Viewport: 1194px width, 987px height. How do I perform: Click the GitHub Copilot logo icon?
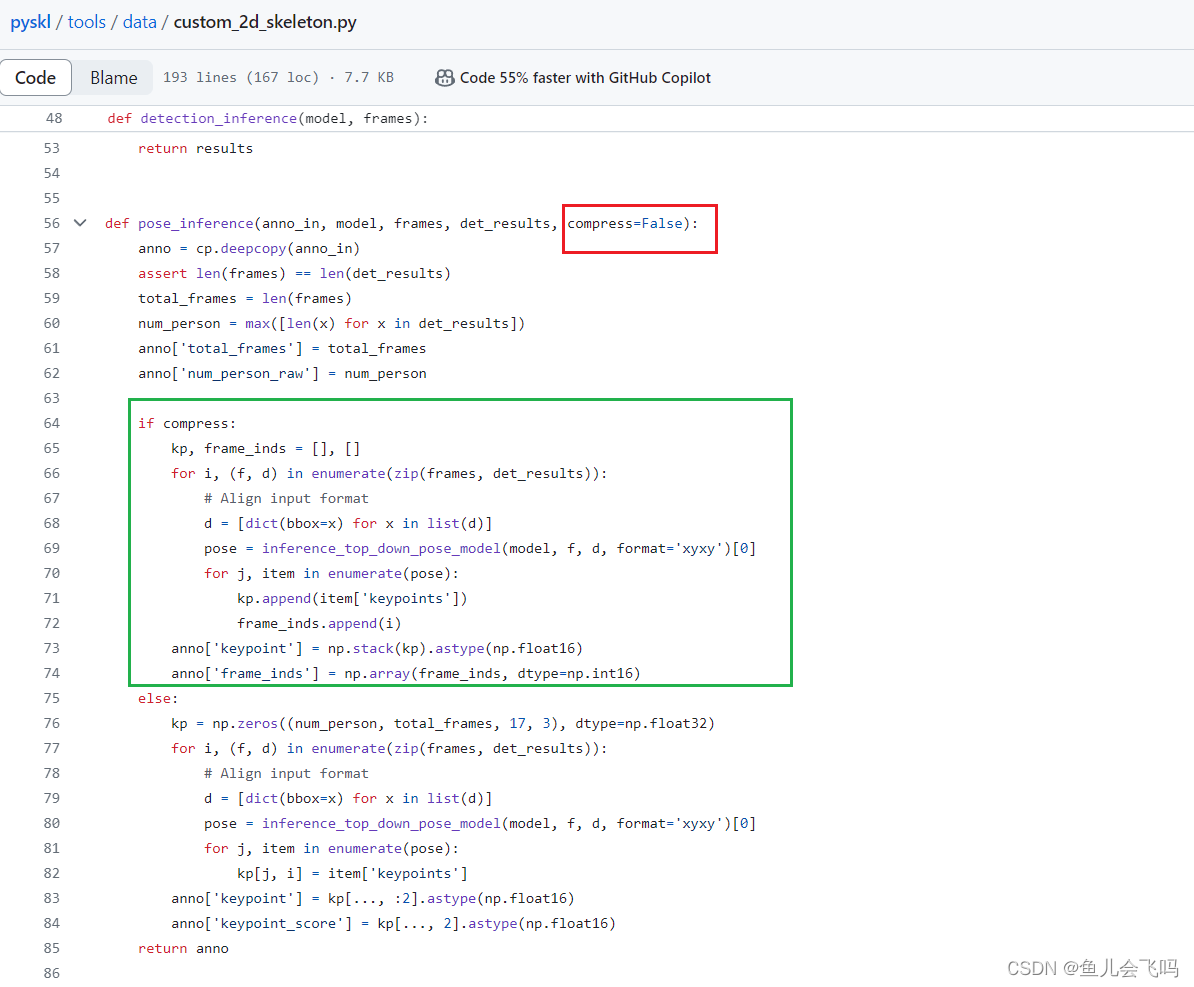[x=444, y=77]
